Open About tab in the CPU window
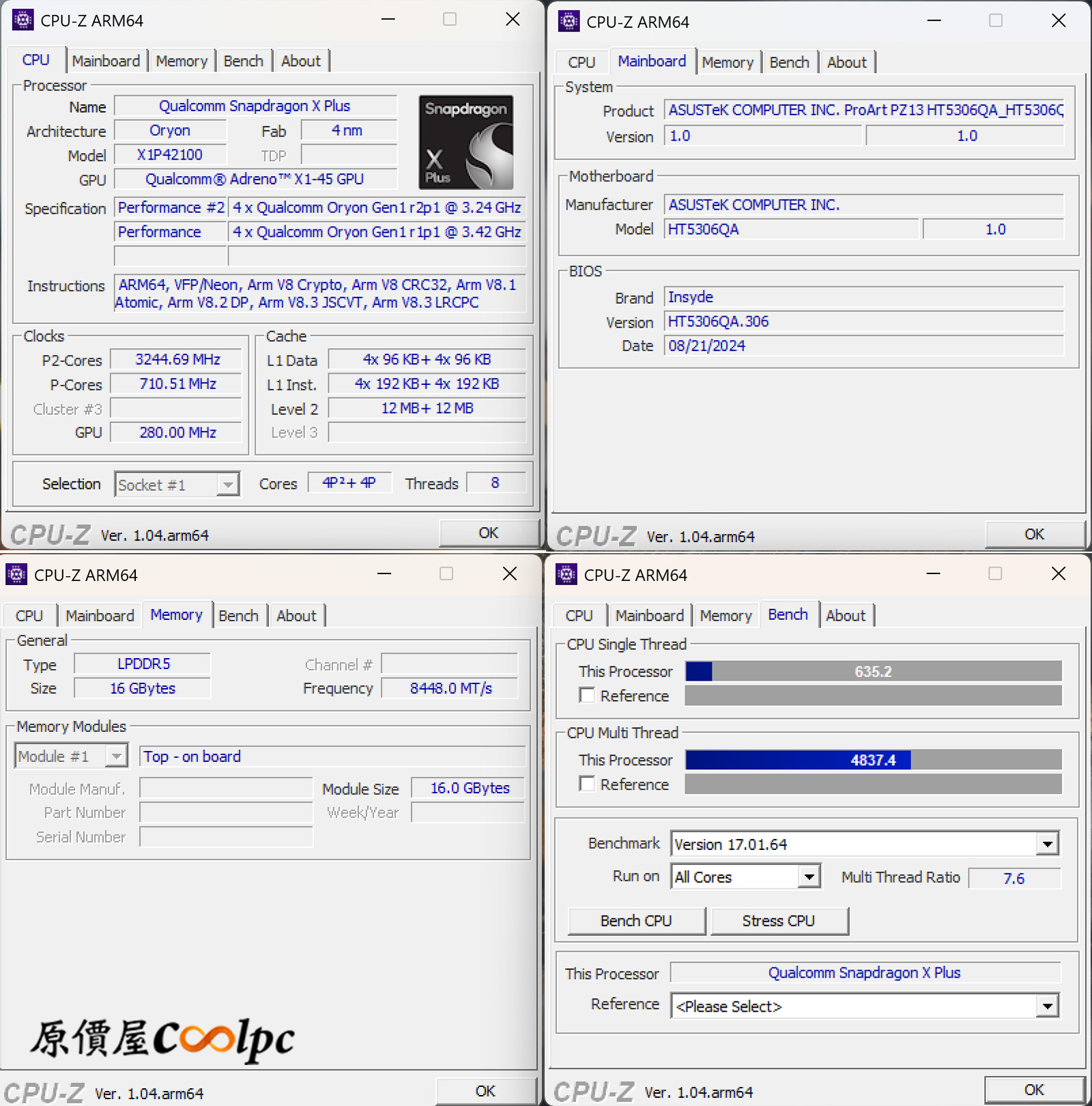The width and height of the screenshot is (1092, 1106). point(301,61)
